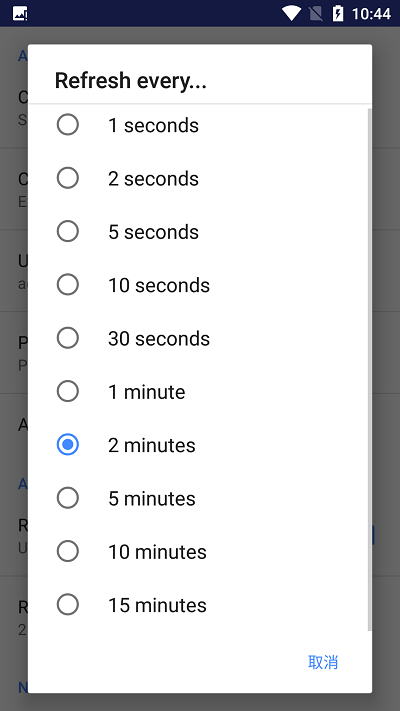
Task: Pick the 15 minutes refresh interval
Action: tap(68, 604)
